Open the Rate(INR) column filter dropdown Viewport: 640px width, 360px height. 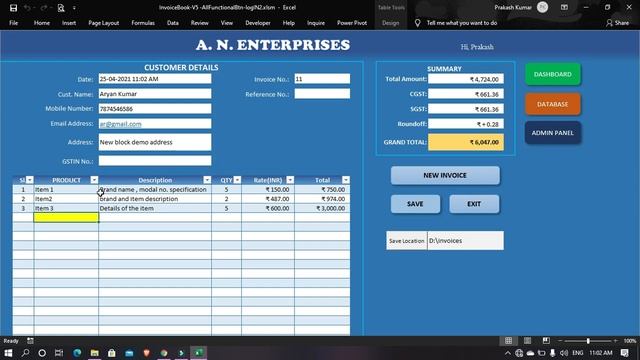point(290,180)
